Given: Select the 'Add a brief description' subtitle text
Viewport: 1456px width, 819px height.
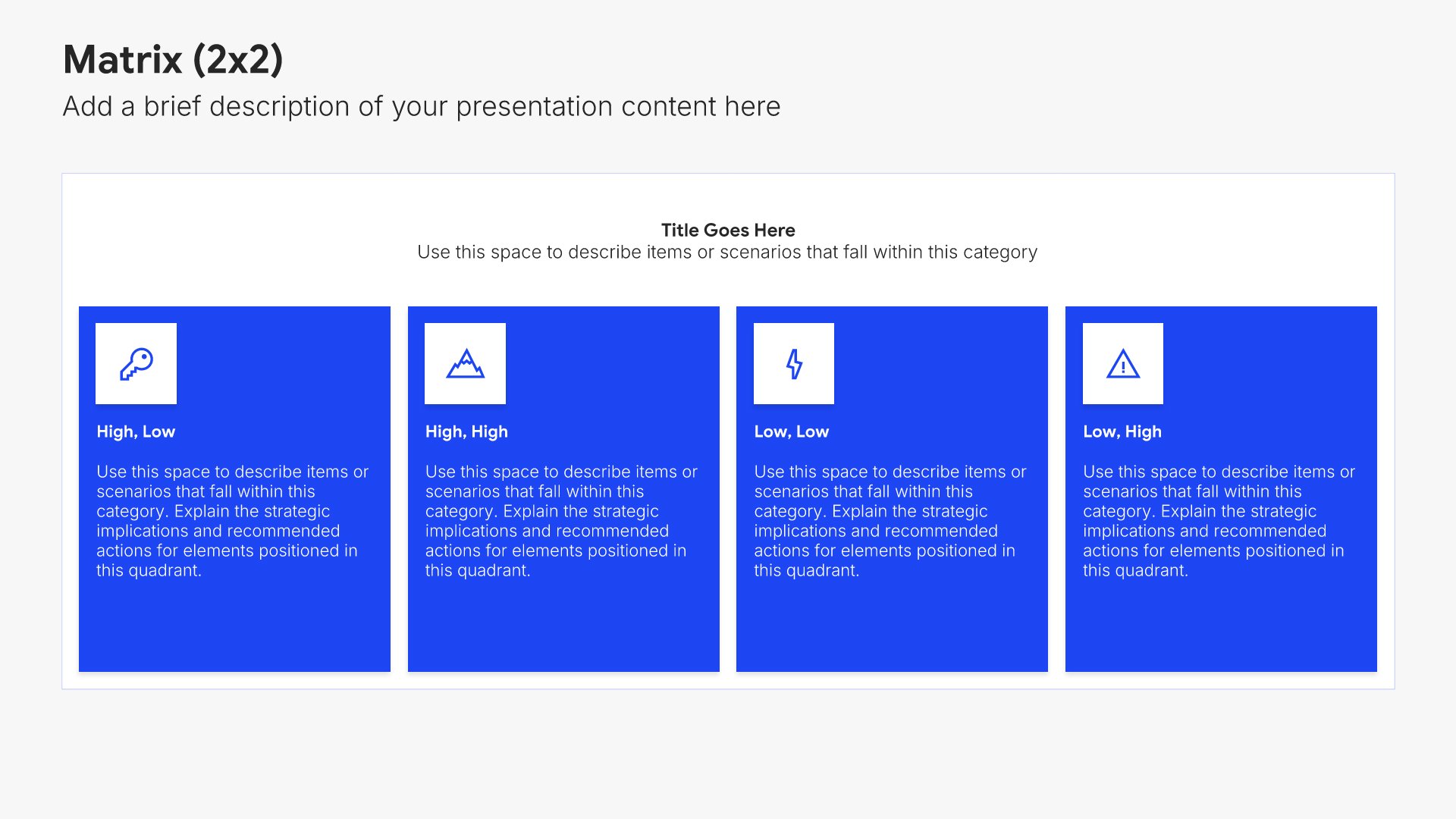Looking at the screenshot, I should [x=422, y=107].
